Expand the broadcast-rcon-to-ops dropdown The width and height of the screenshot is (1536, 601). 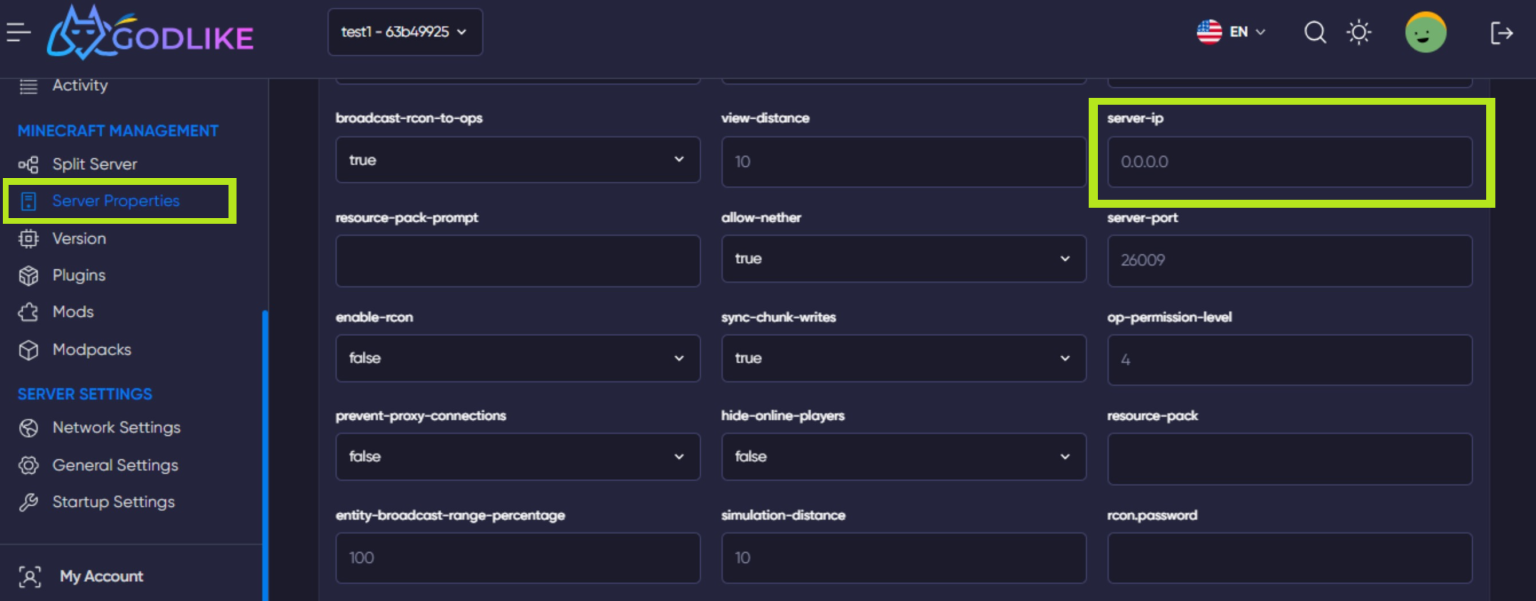pos(518,160)
